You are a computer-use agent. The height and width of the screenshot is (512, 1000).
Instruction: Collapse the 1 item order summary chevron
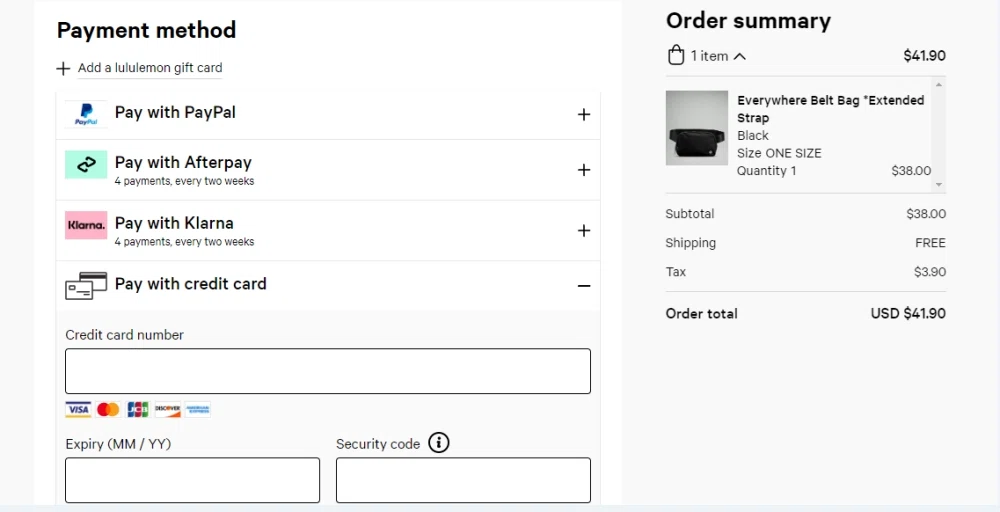[x=740, y=56]
